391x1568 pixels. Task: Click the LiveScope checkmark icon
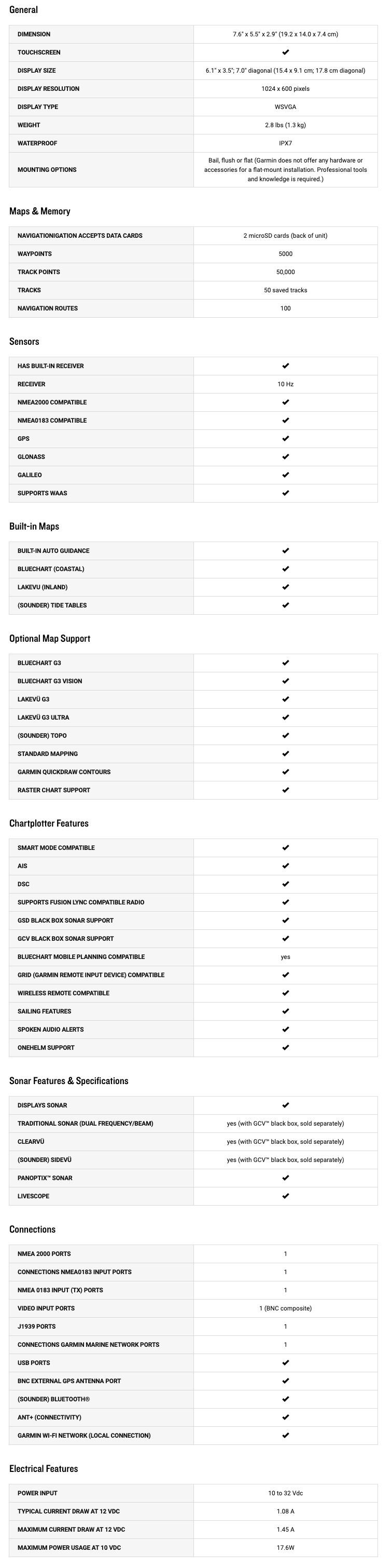pyautogui.click(x=285, y=1196)
